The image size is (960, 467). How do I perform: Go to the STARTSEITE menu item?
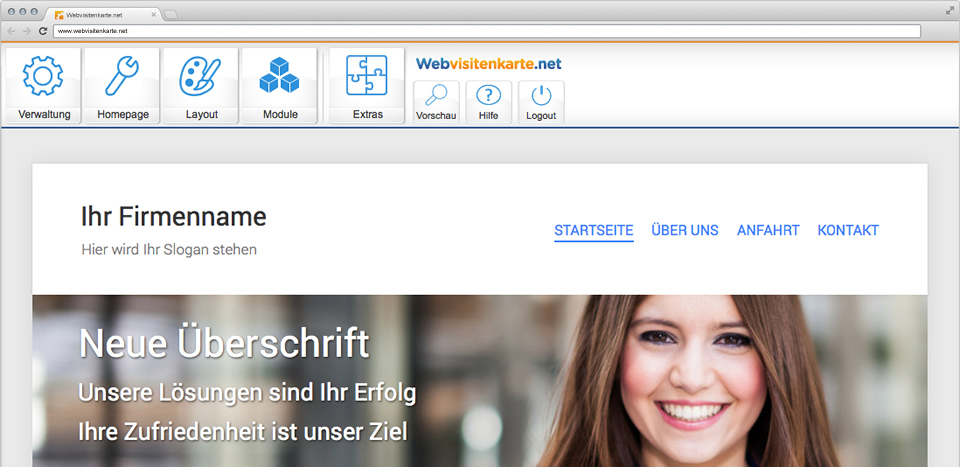click(x=594, y=231)
